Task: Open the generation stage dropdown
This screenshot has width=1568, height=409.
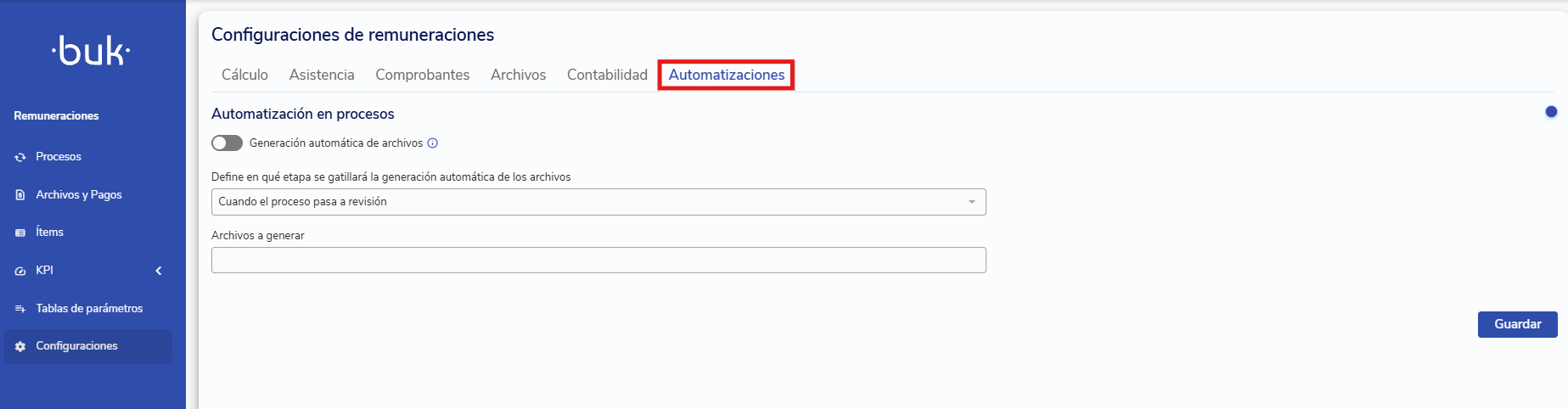Action: [x=599, y=202]
